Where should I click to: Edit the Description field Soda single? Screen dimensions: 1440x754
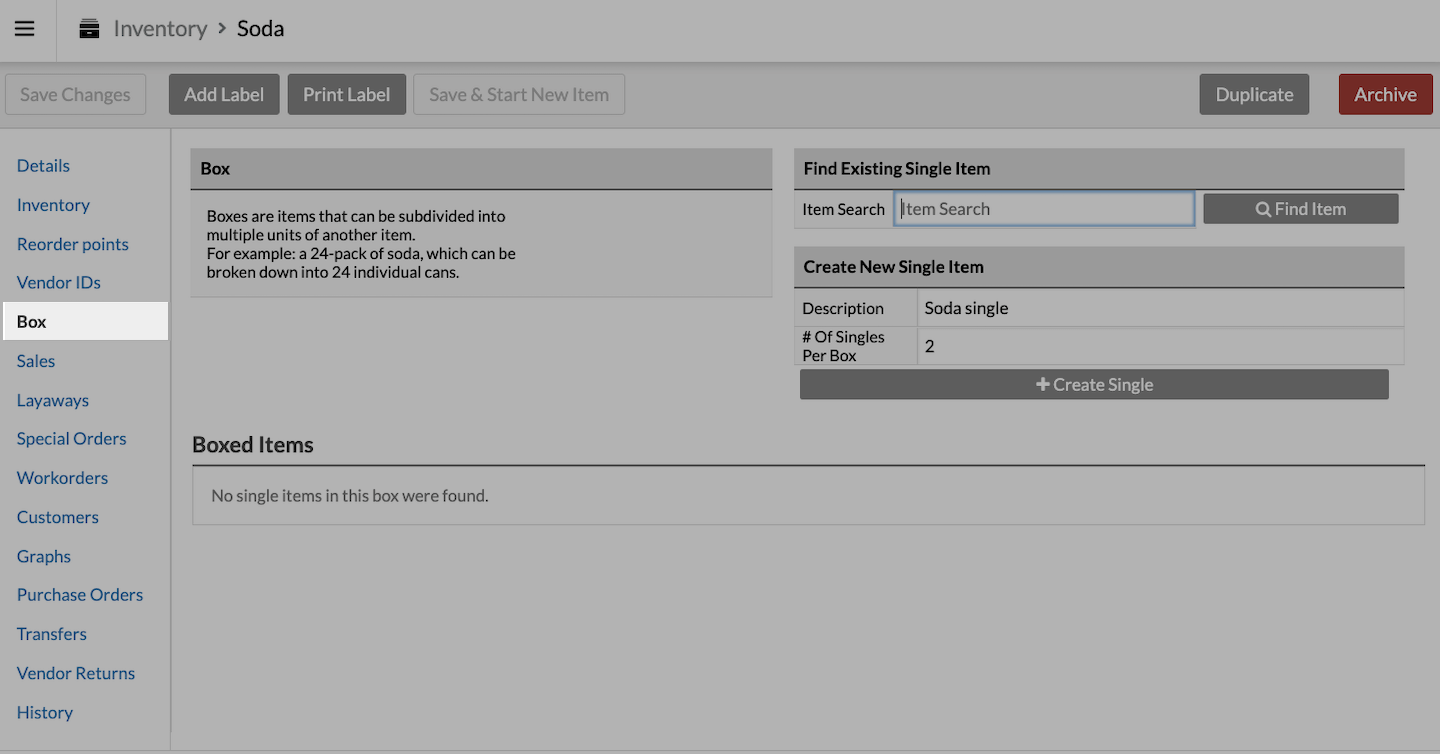(1160, 308)
